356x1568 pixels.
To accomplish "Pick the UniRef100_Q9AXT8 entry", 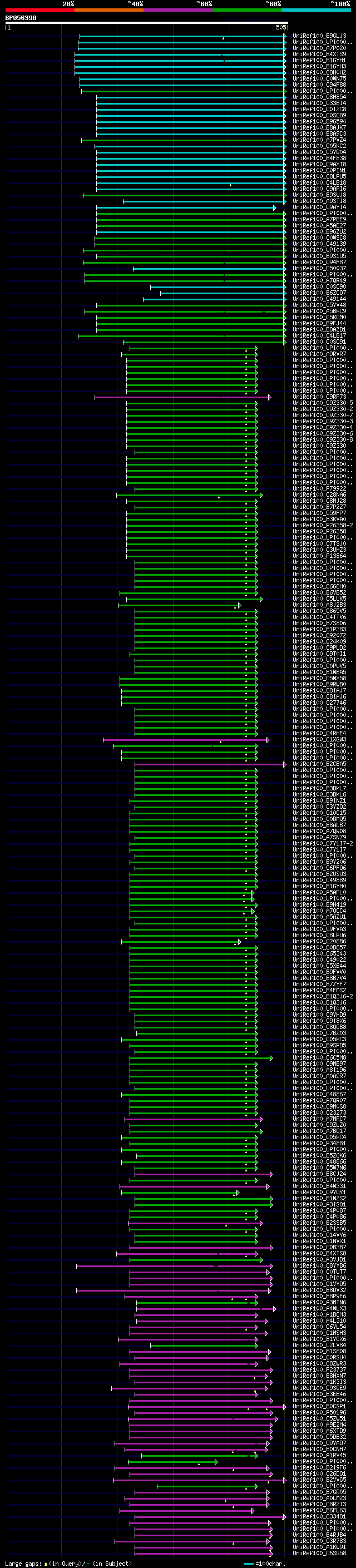I will (319, 164).
